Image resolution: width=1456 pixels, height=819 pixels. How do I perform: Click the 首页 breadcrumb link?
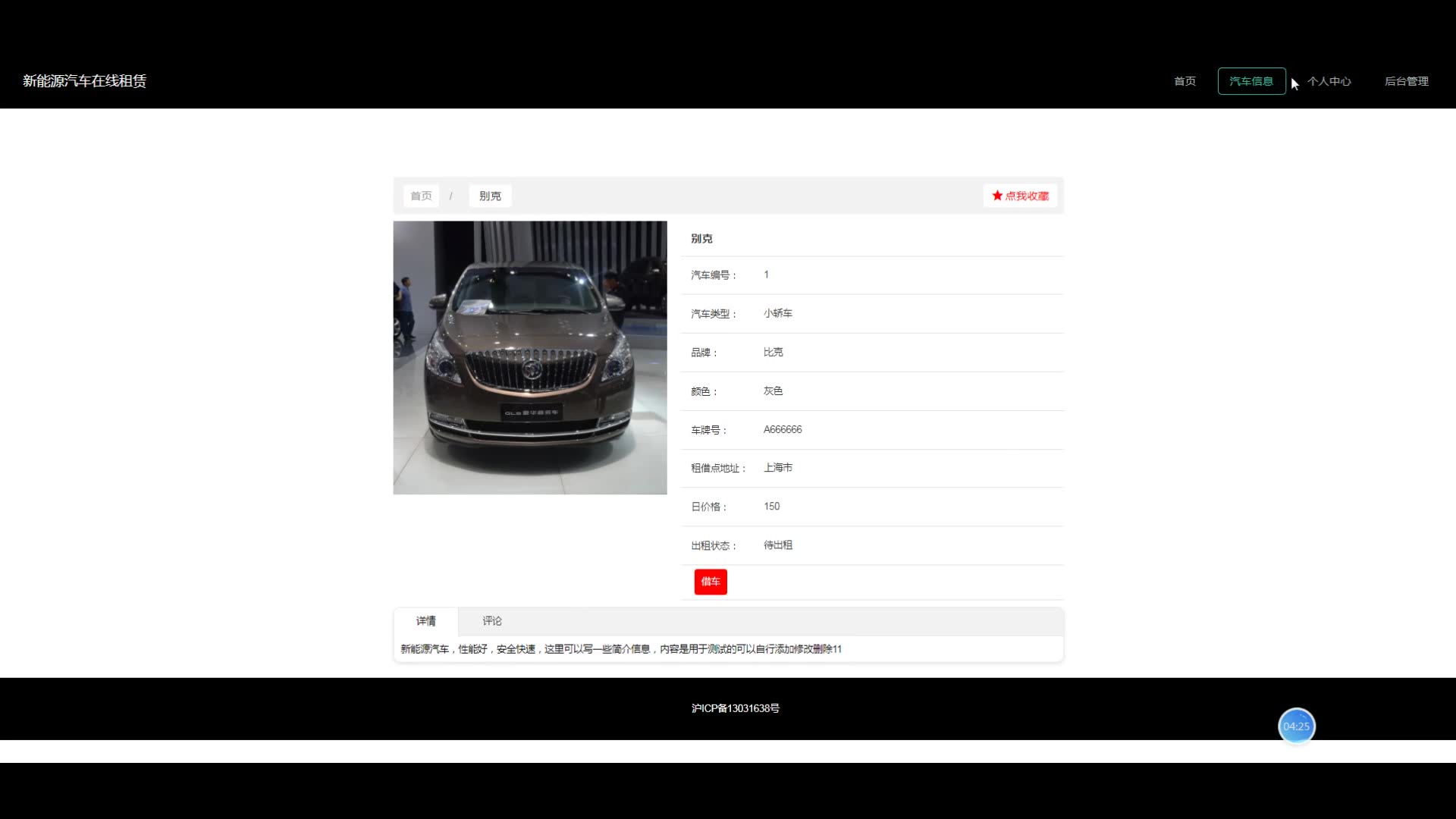click(x=421, y=196)
